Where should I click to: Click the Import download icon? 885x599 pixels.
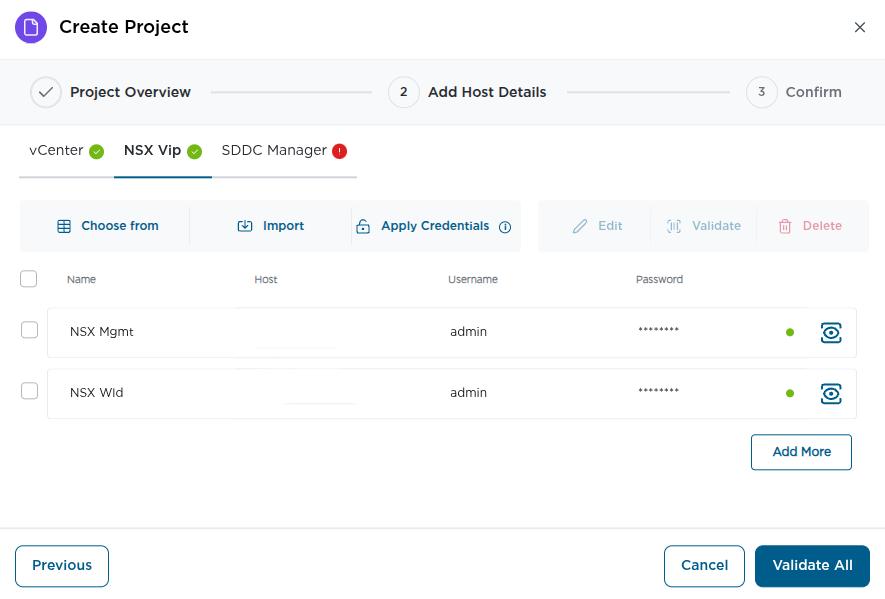pos(245,225)
